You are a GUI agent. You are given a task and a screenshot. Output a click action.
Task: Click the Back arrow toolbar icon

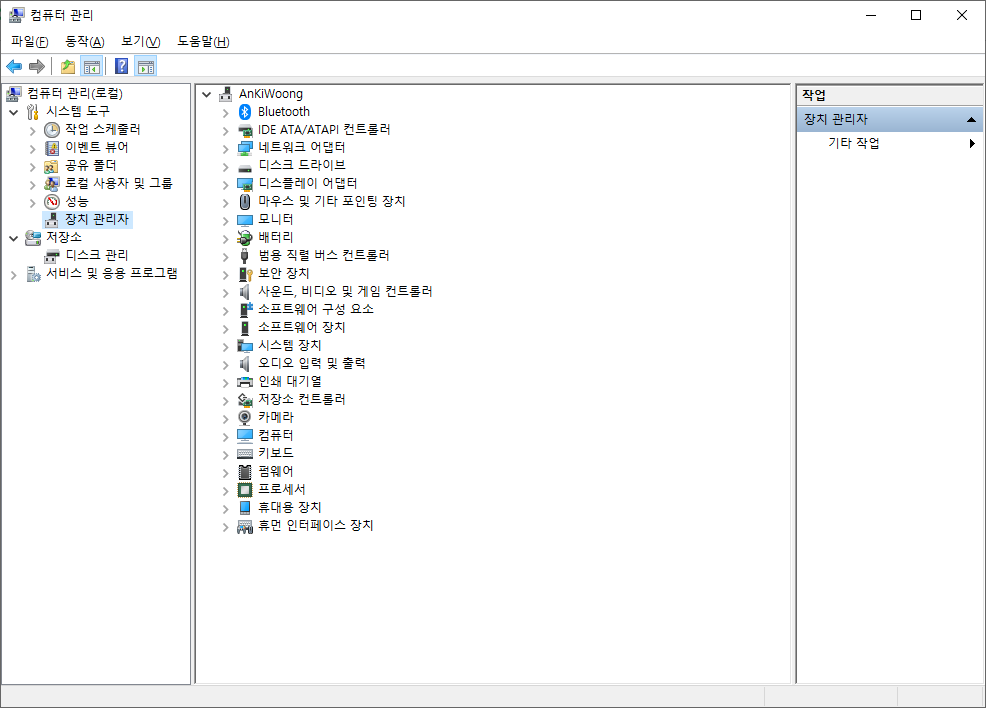14,66
